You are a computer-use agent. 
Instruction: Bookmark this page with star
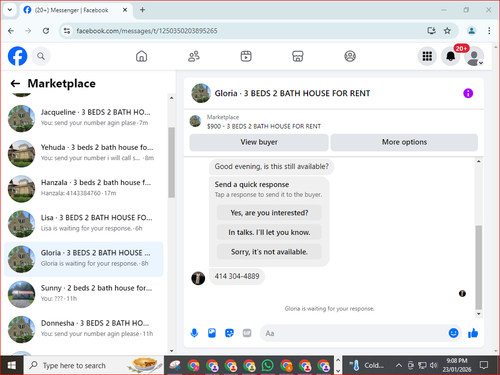click(x=447, y=31)
